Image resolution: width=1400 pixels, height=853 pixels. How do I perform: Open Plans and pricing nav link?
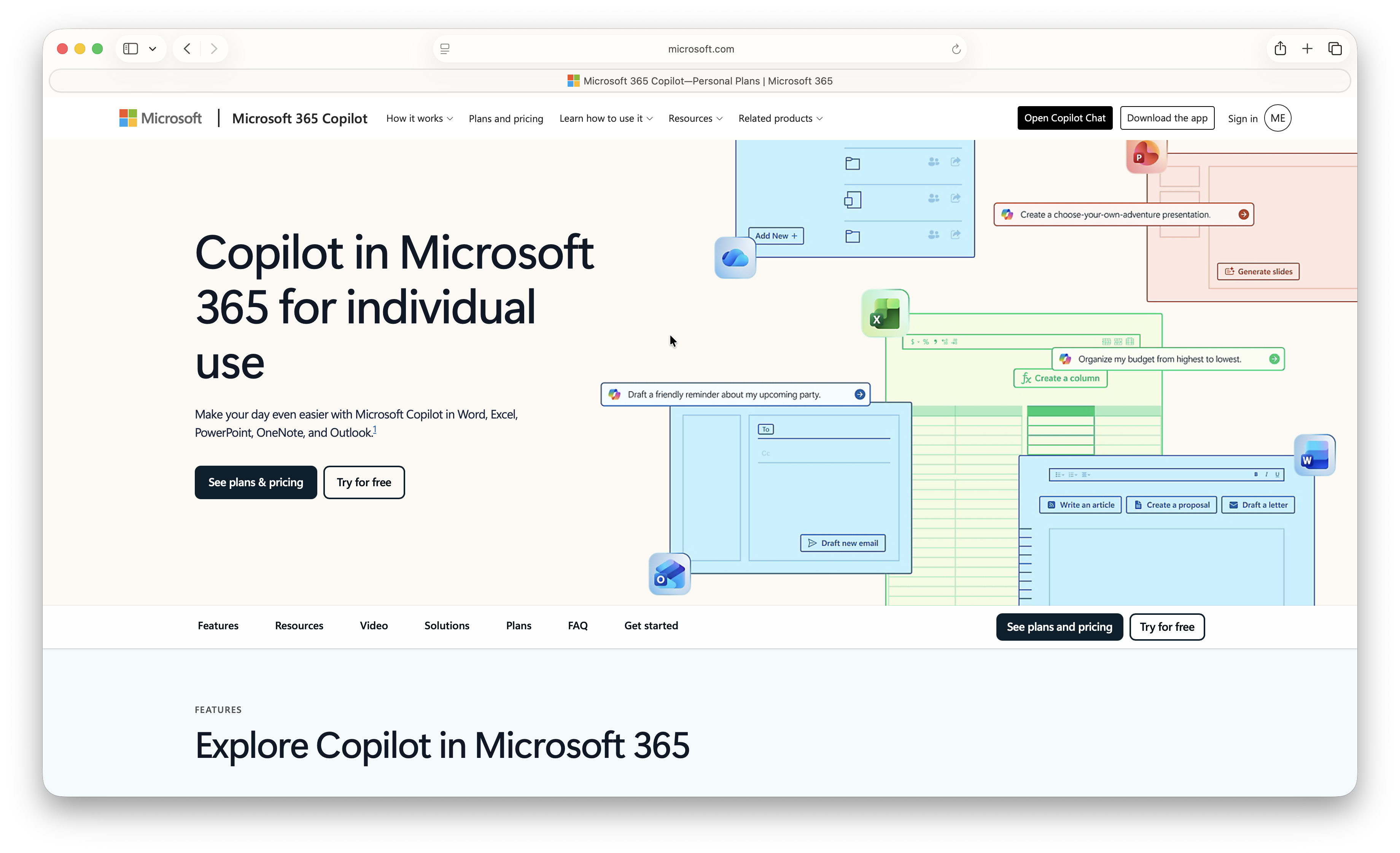(506, 118)
